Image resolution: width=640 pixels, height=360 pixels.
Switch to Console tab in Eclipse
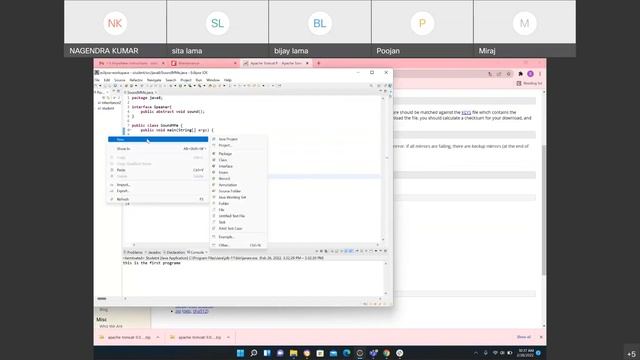[197, 253]
